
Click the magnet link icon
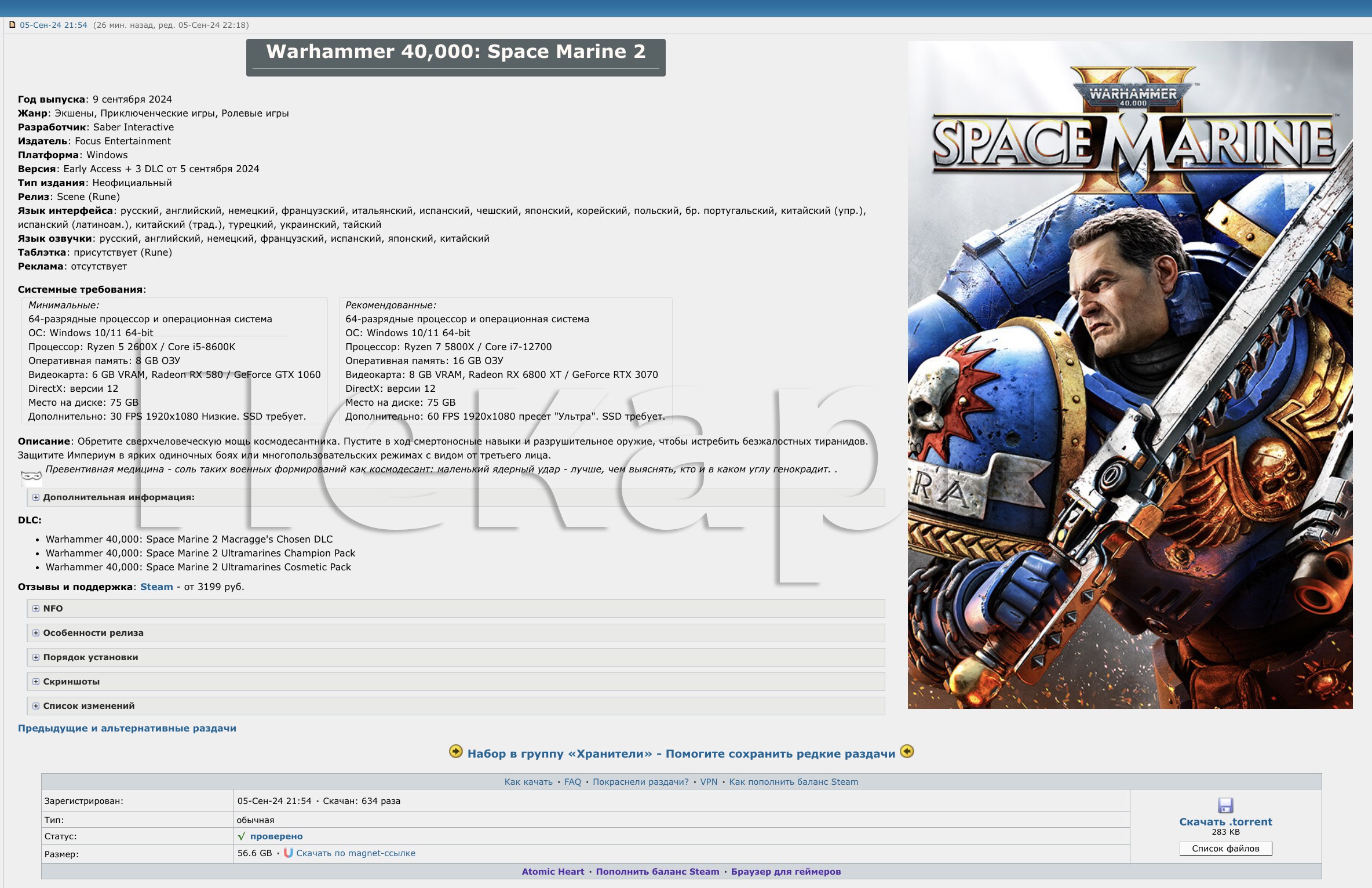coord(288,853)
